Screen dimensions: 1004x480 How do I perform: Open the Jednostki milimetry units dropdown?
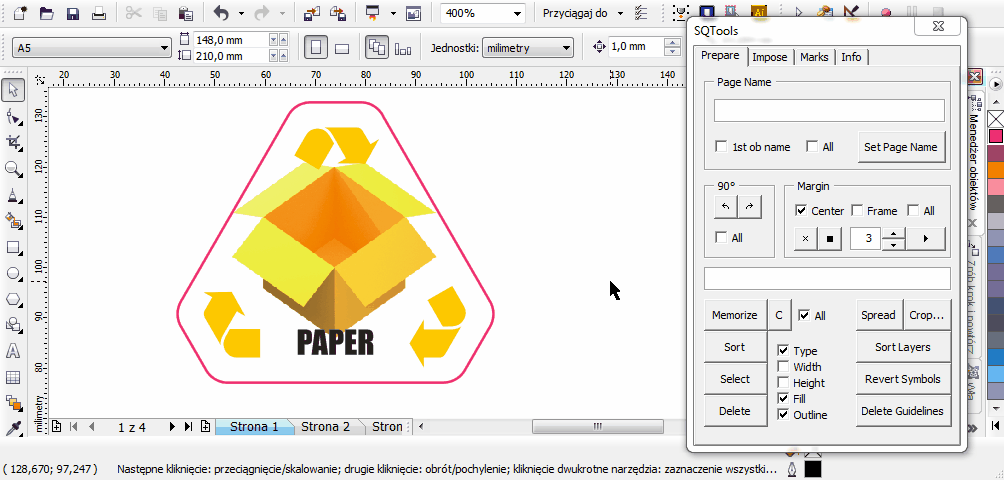[565, 47]
